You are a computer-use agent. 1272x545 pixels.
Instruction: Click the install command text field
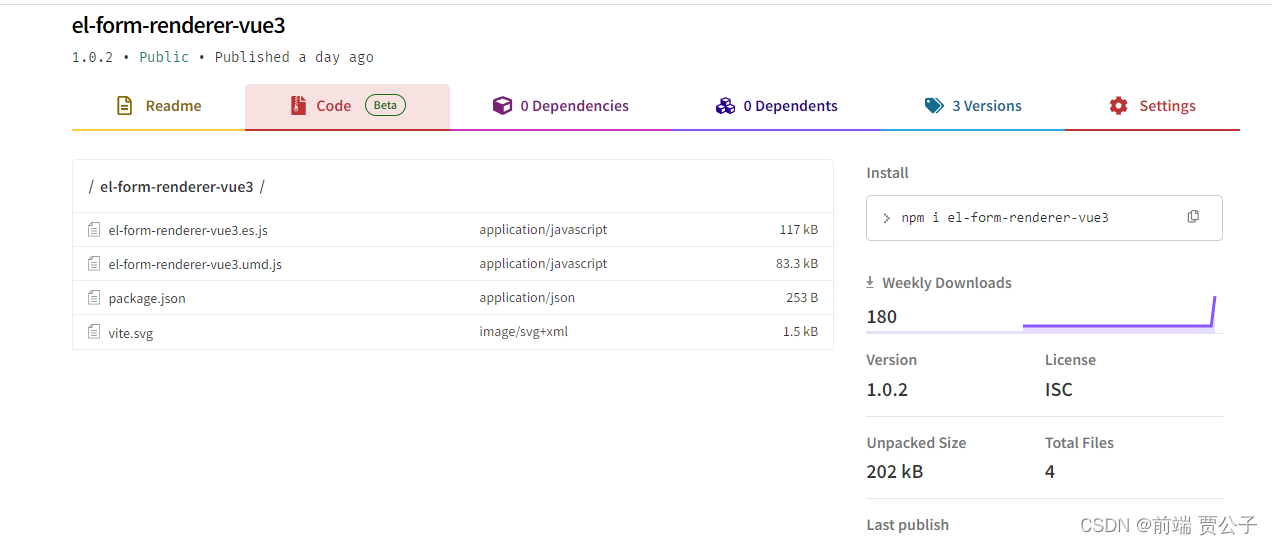1044,218
